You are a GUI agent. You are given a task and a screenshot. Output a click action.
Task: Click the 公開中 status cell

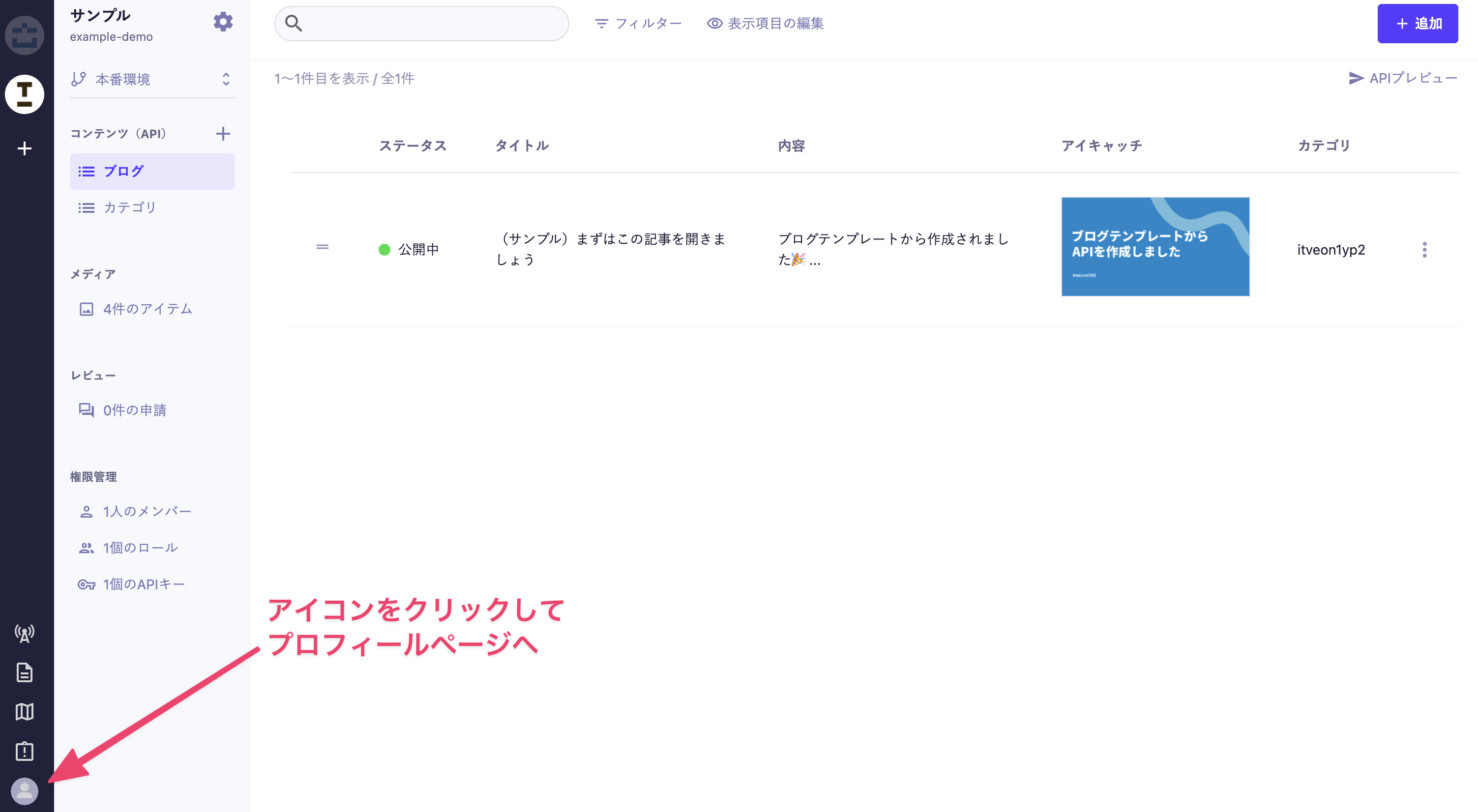[x=409, y=250]
